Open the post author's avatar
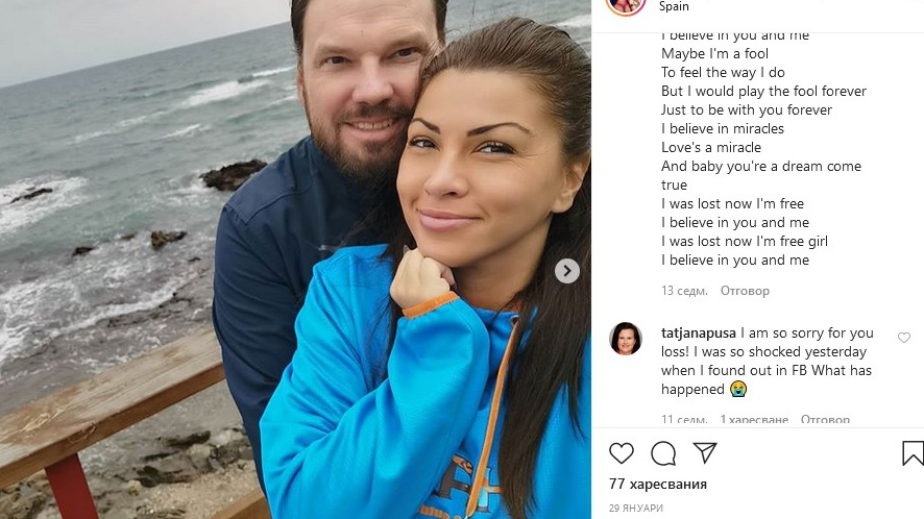Screen dimensions: 924x519 coord(626,6)
